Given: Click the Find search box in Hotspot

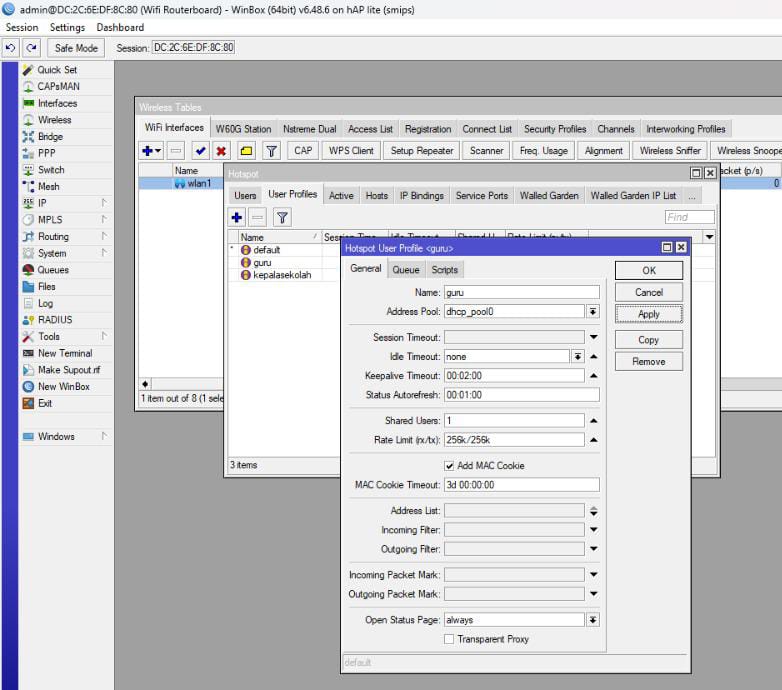Looking at the screenshot, I should click(689, 217).
